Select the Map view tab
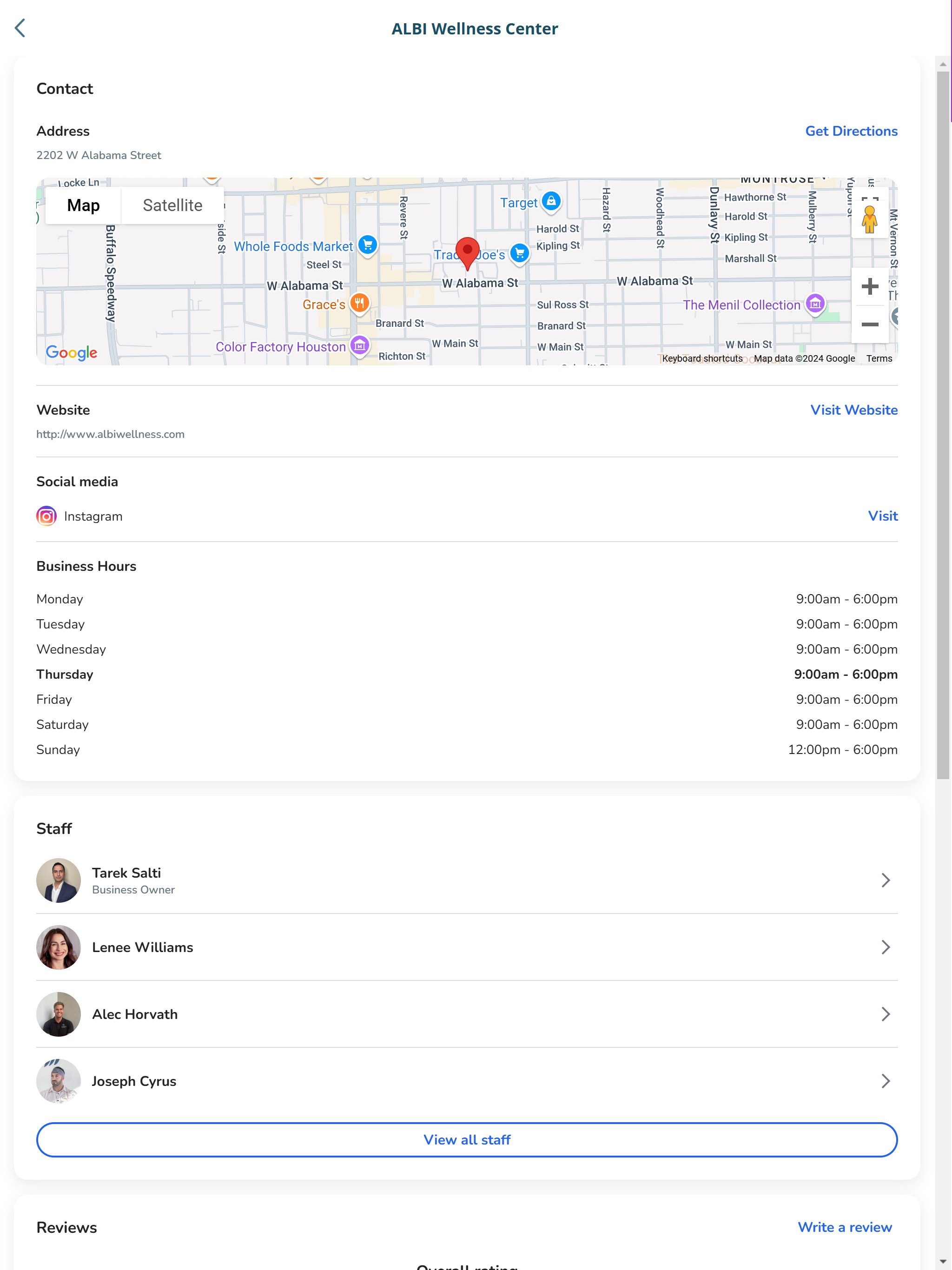952x1270 pixels. [83, 205]
